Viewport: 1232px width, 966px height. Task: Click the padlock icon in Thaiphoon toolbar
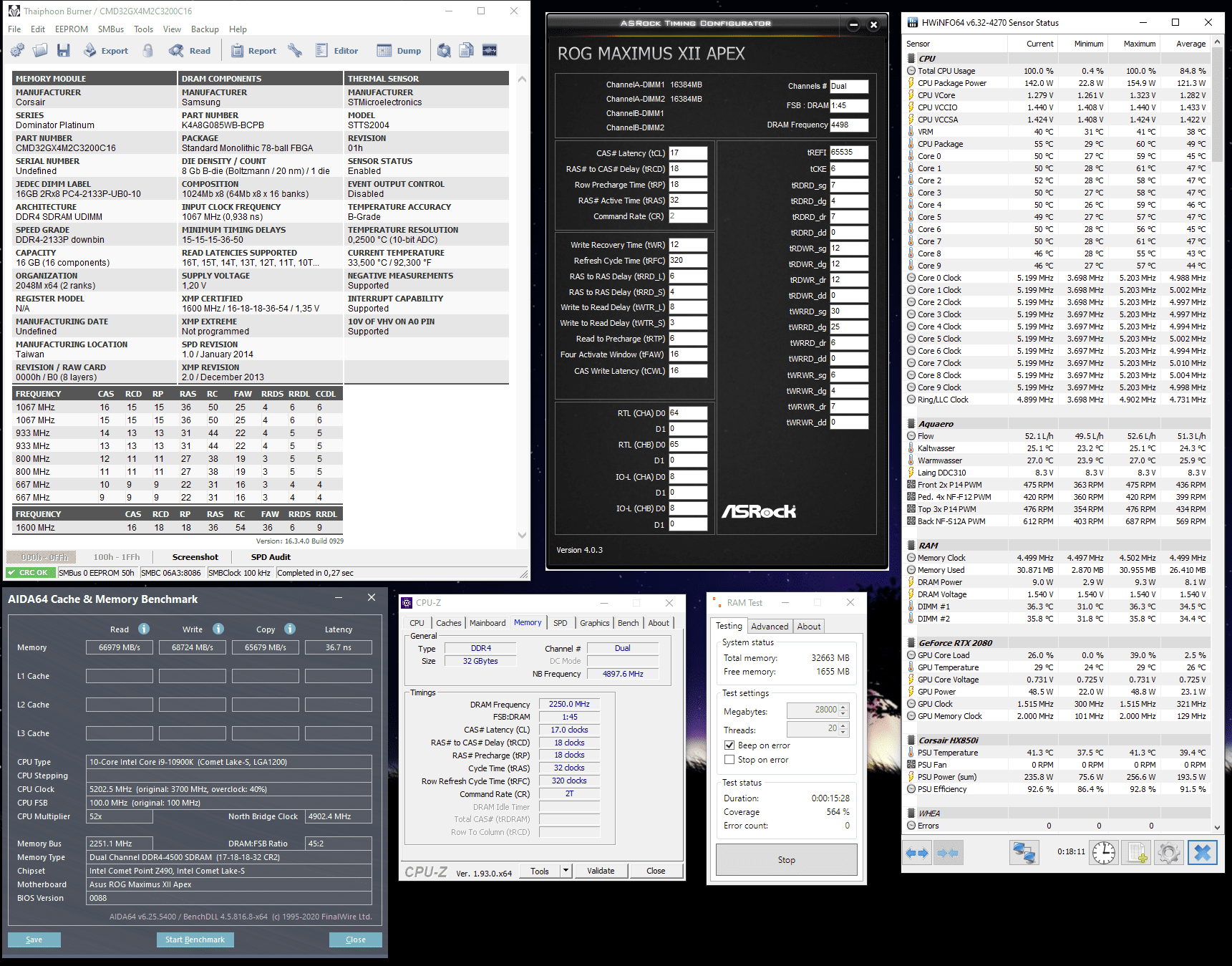(x=148, y=50)
